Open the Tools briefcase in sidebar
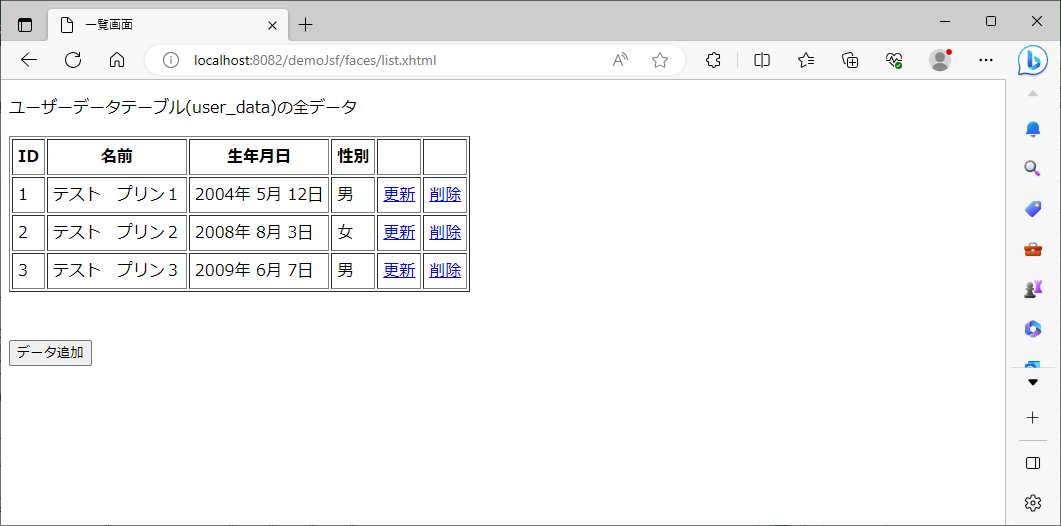The image size is (1061, 526). click(x=1033, y=249)
